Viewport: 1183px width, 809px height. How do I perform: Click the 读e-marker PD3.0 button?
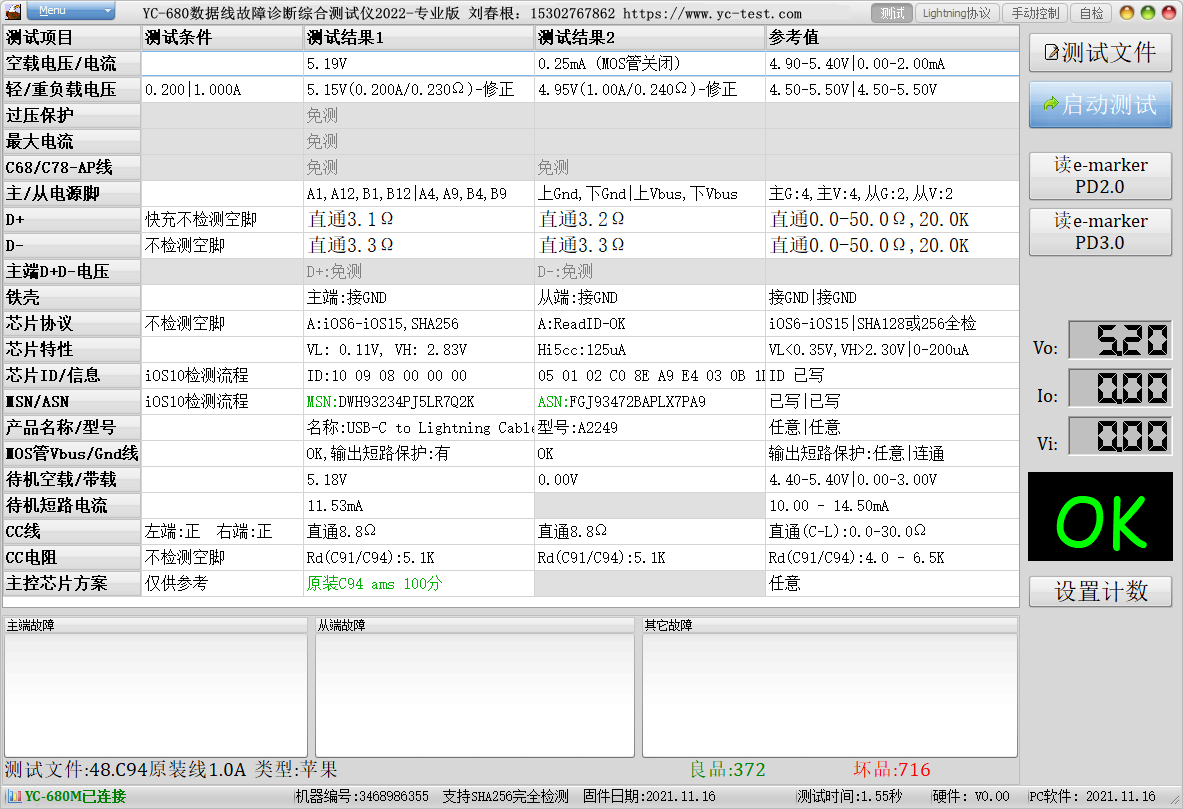(1100, 231)
